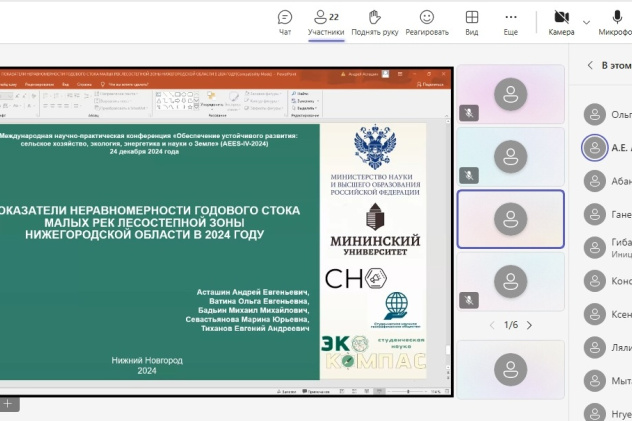Select the highlighted active speaker video tile
This screenshot has width=632, height=421.
tap(510, 219)
